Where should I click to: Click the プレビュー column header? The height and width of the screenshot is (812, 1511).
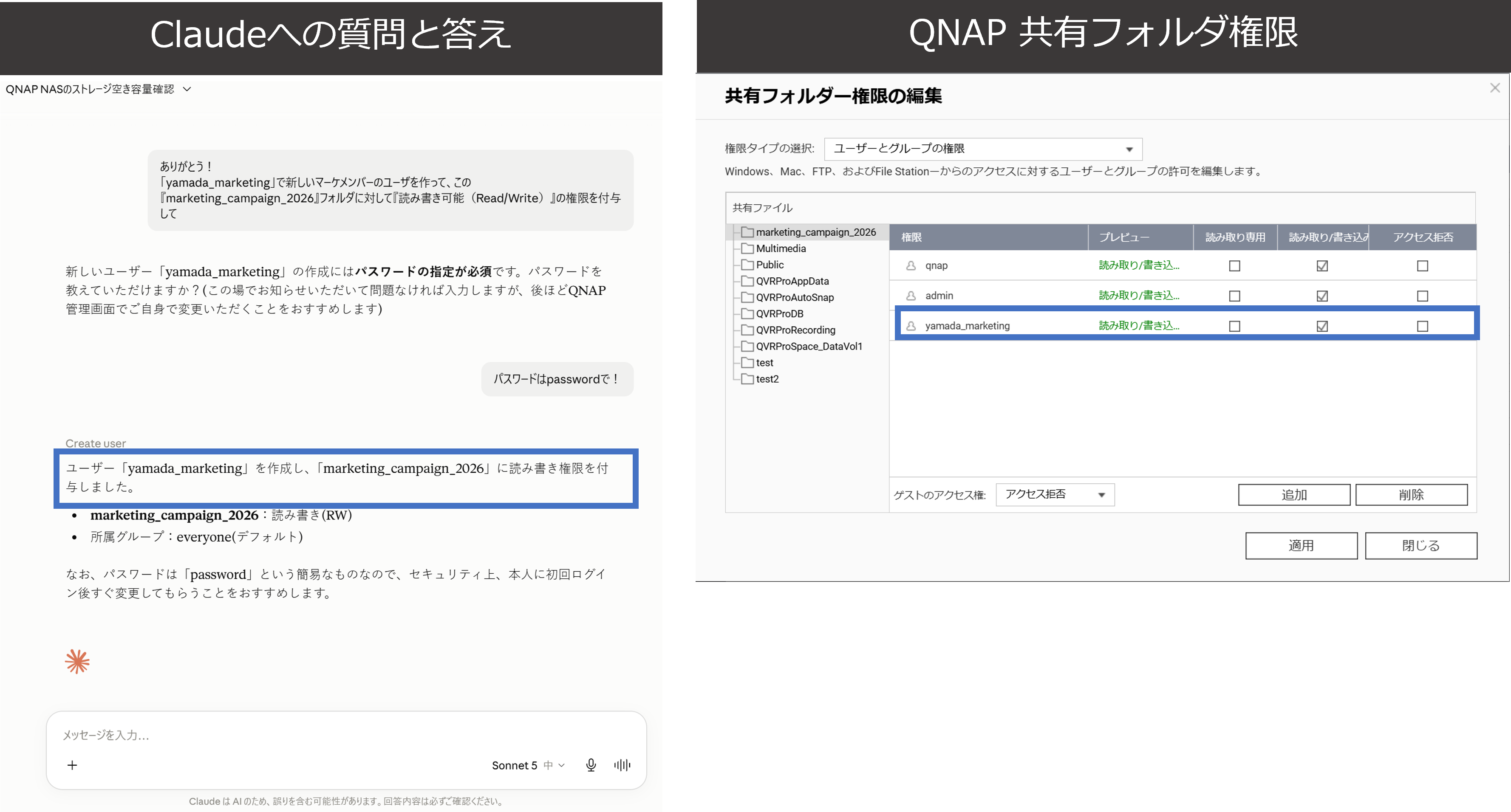(x=1140, y=237)
